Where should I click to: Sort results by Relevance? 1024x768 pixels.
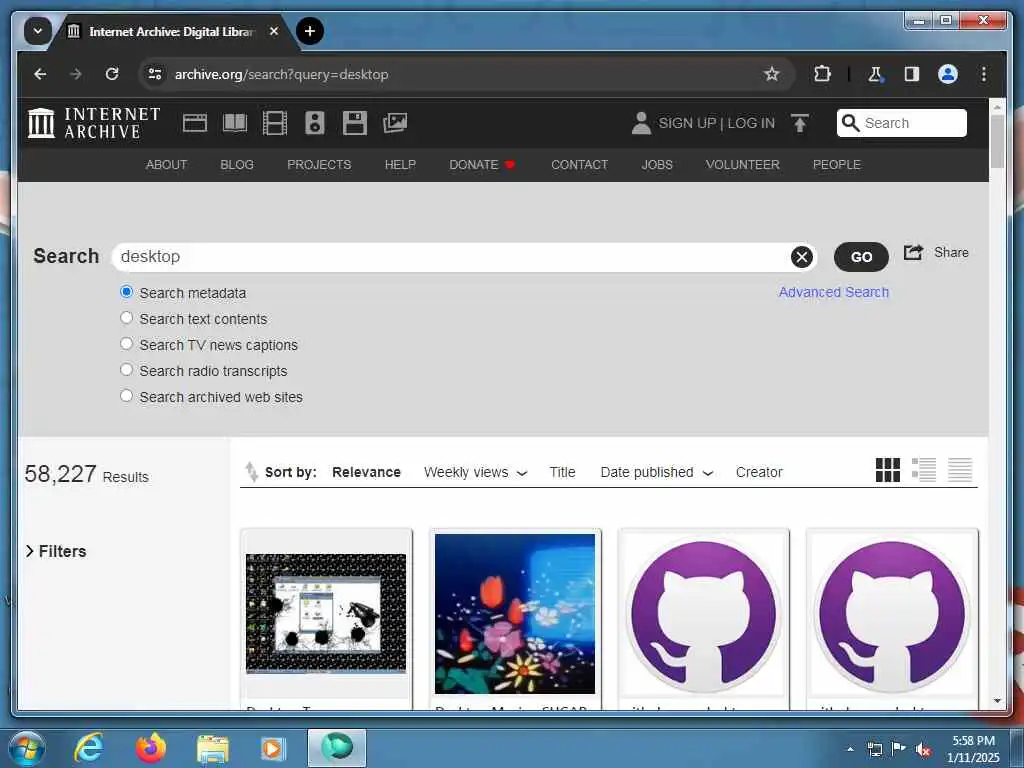(x=366, y=472)
